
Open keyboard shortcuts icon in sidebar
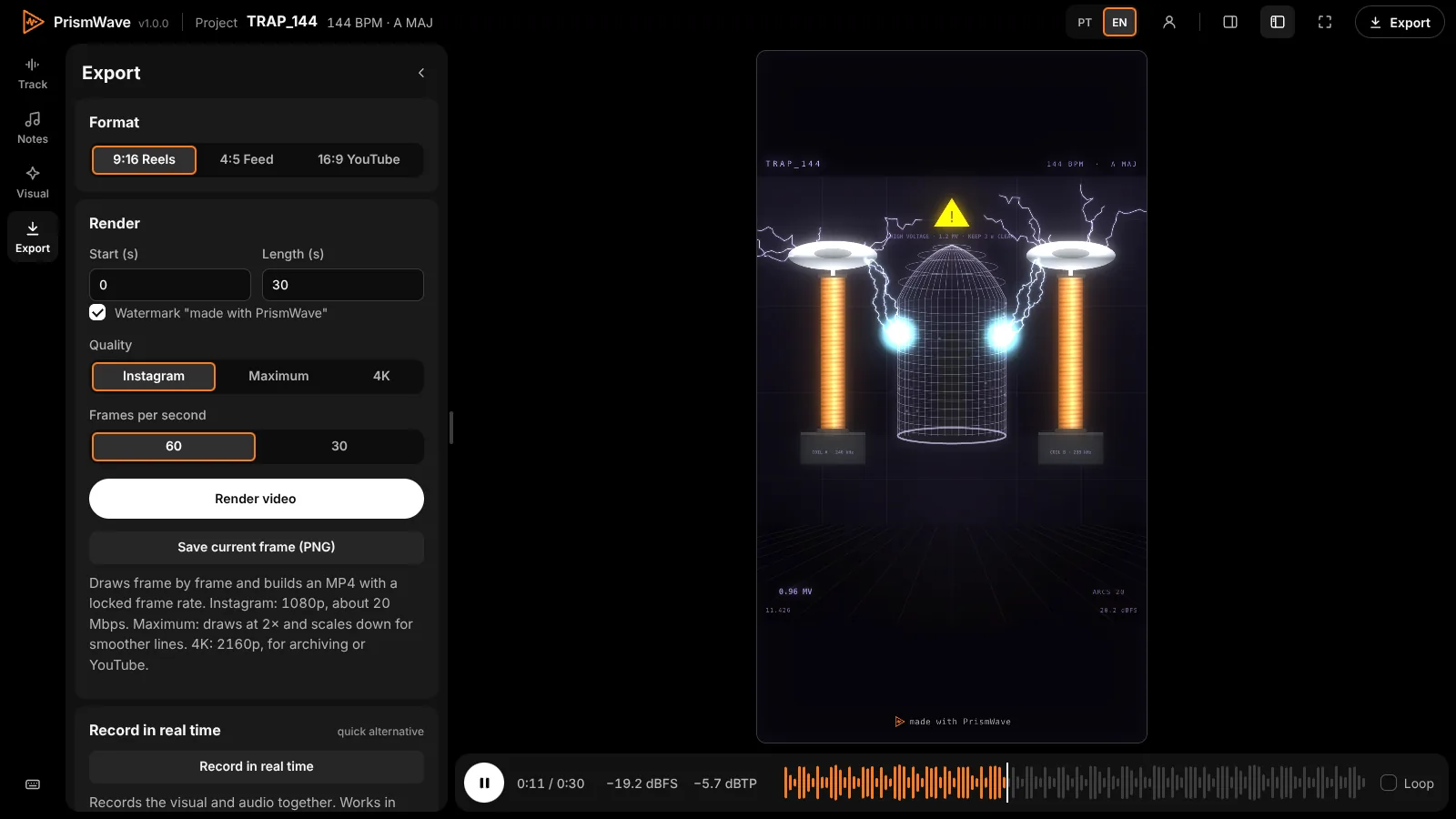tap(33, 784)
